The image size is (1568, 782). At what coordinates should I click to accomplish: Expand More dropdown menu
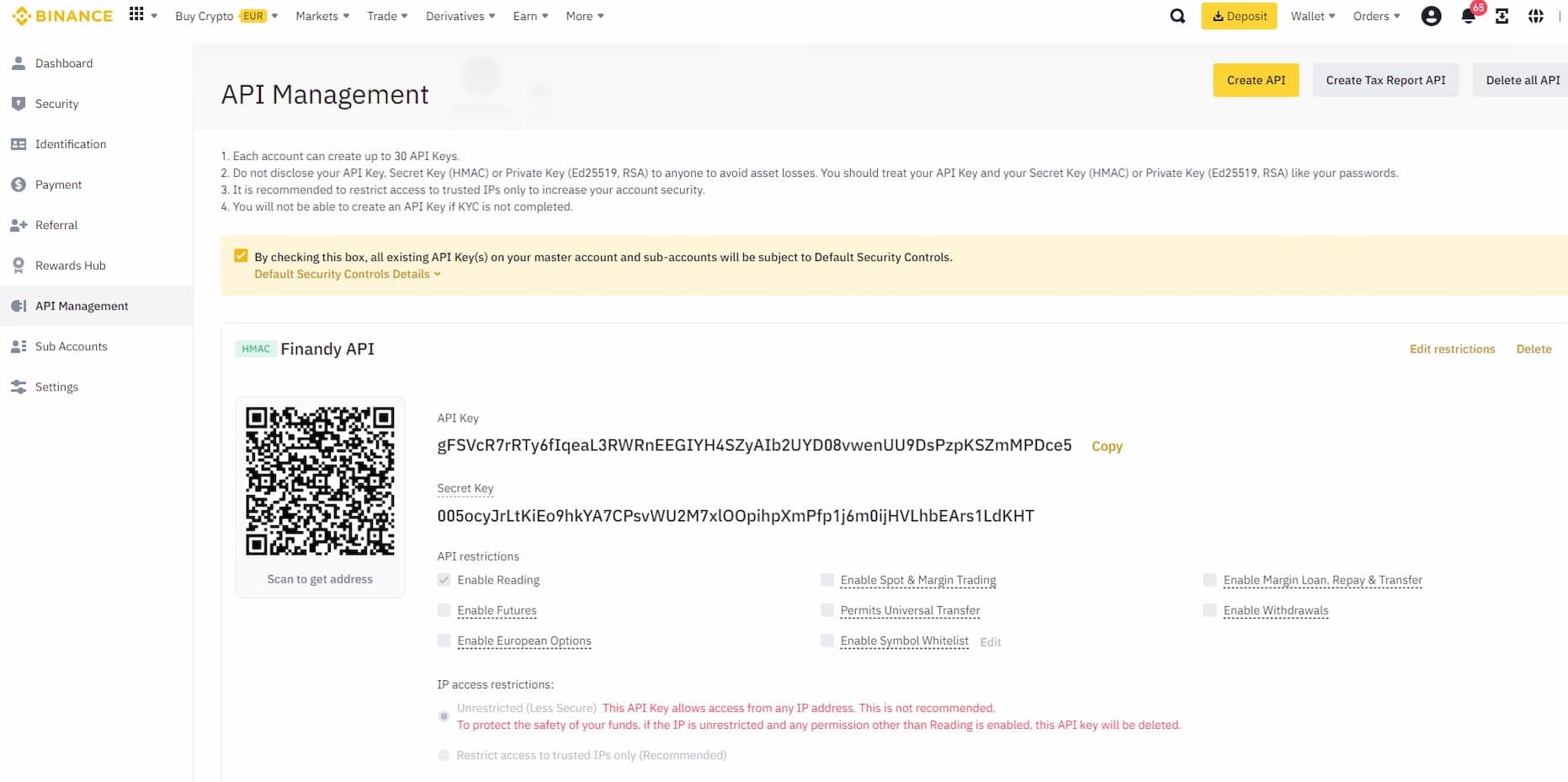click(x=585, y=16)
